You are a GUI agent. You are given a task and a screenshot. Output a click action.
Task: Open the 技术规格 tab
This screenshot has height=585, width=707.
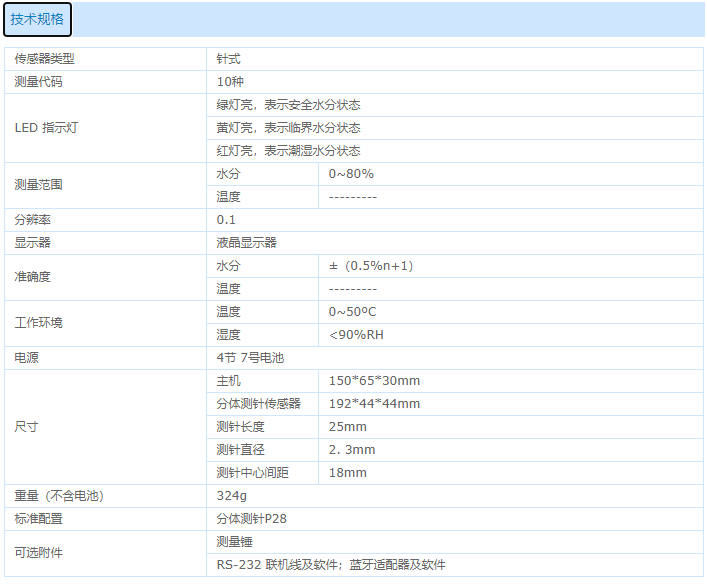click(38, 18)
